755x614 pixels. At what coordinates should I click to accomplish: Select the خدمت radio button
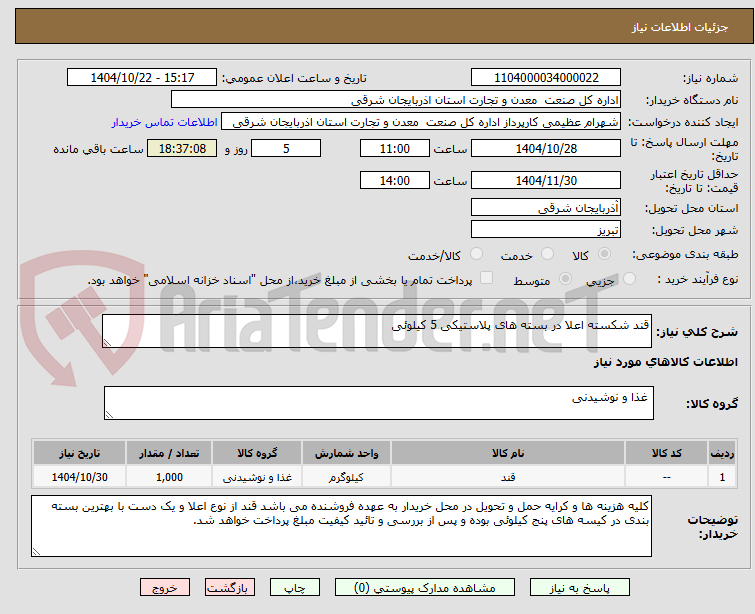pyautogui.click(x=547, y=254)
